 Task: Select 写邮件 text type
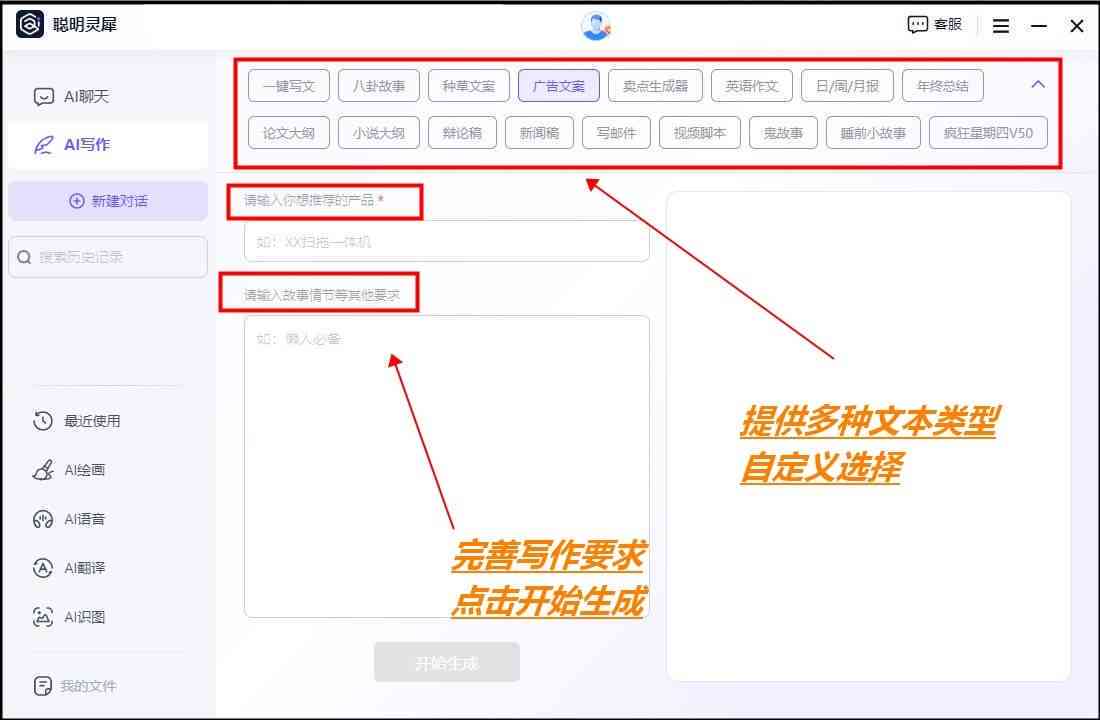click(x=616, y=133)
